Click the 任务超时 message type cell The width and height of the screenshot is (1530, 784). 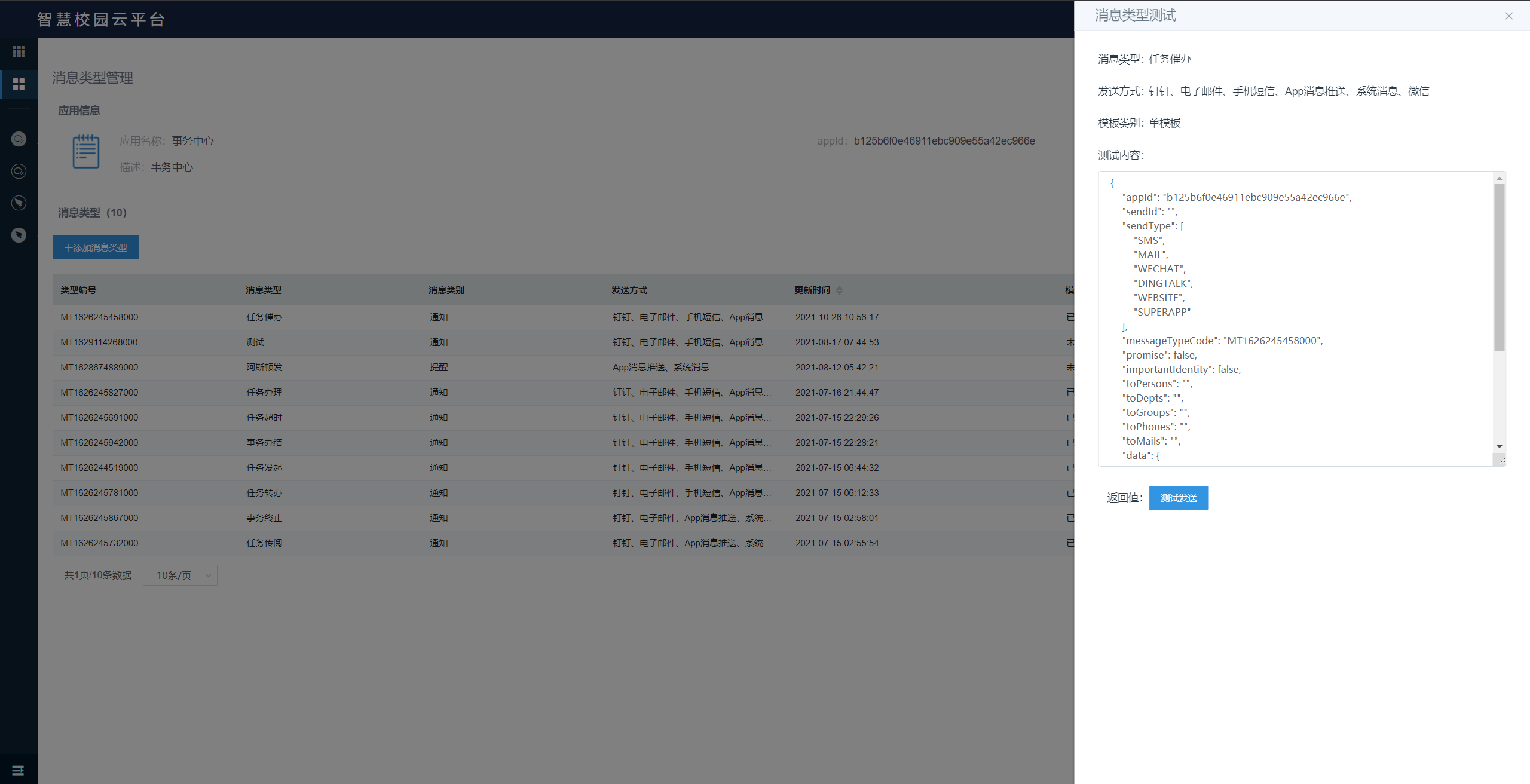(264, 418)
